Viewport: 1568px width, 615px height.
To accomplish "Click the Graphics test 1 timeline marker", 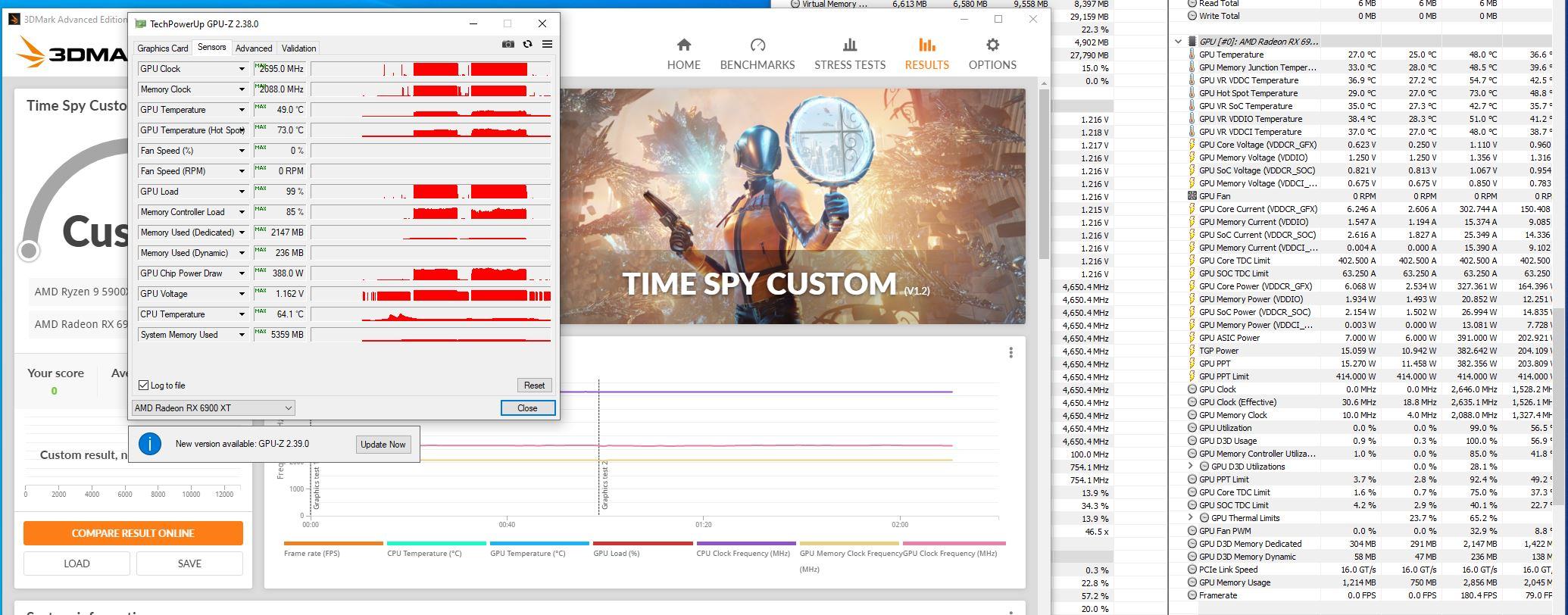I will pyautogui.click(x=316, y=488).
